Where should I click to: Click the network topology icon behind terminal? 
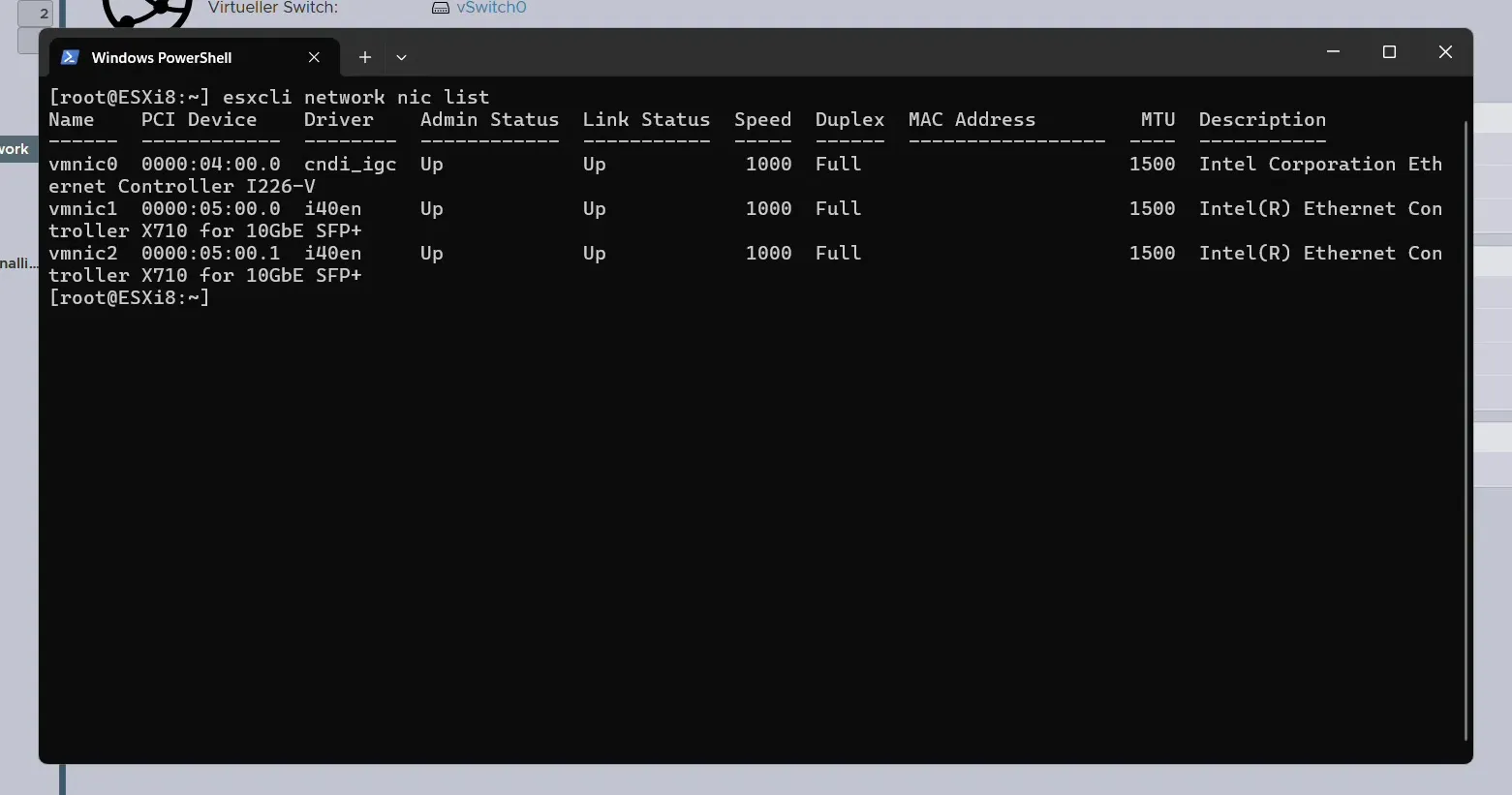click(x=147, y=12)
